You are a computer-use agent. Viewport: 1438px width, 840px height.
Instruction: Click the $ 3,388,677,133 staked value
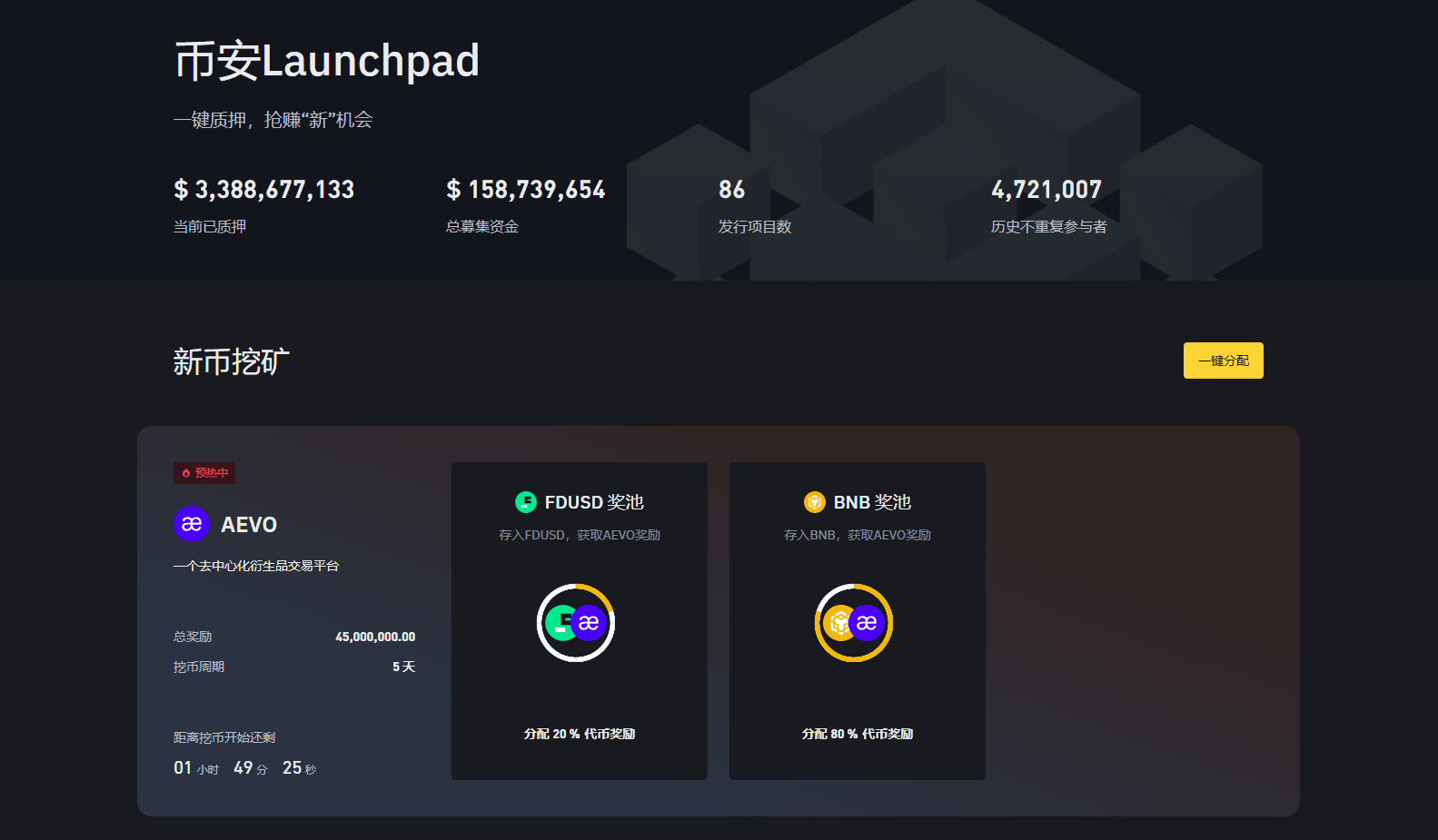264,190
